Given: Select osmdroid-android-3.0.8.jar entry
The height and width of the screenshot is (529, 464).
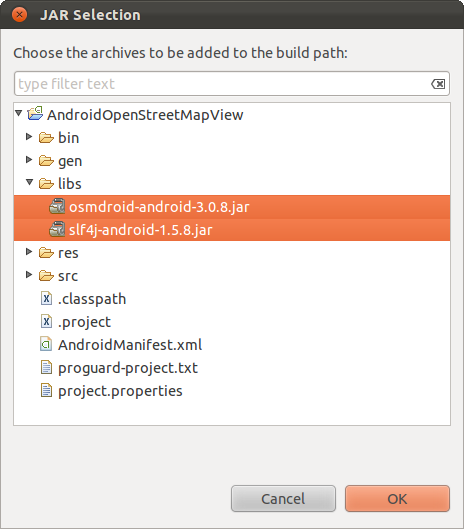Looking at the screenshot, I should click(x=232, y=206).
